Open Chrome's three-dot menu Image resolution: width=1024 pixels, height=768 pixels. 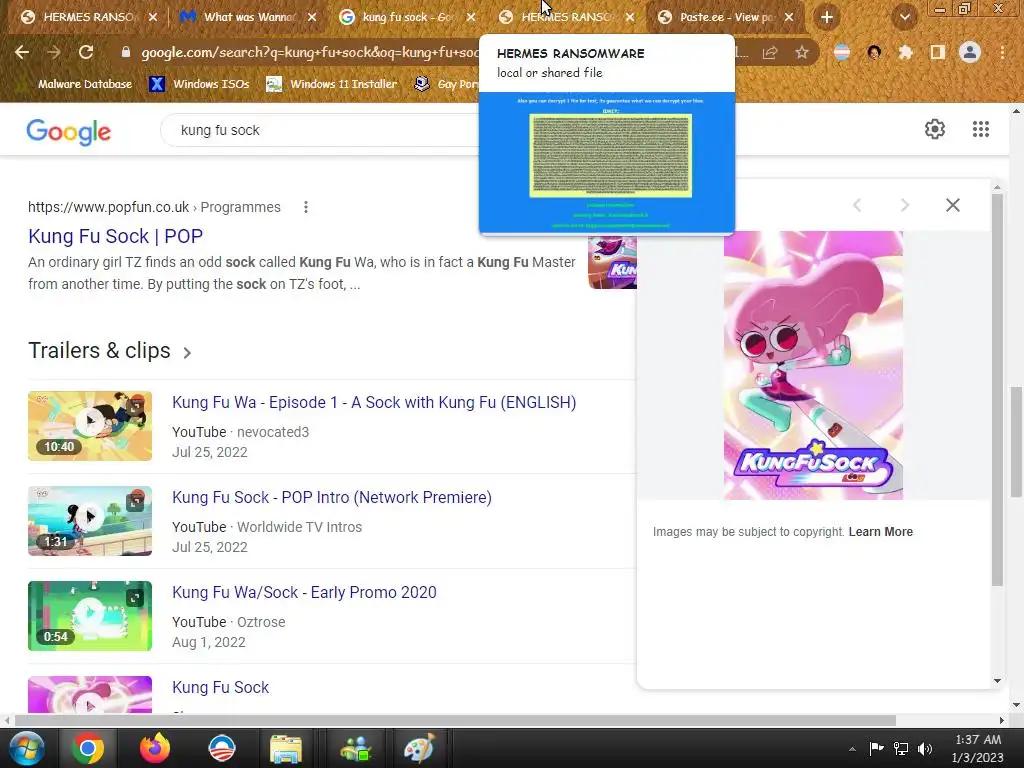[x=1002, y=52]
